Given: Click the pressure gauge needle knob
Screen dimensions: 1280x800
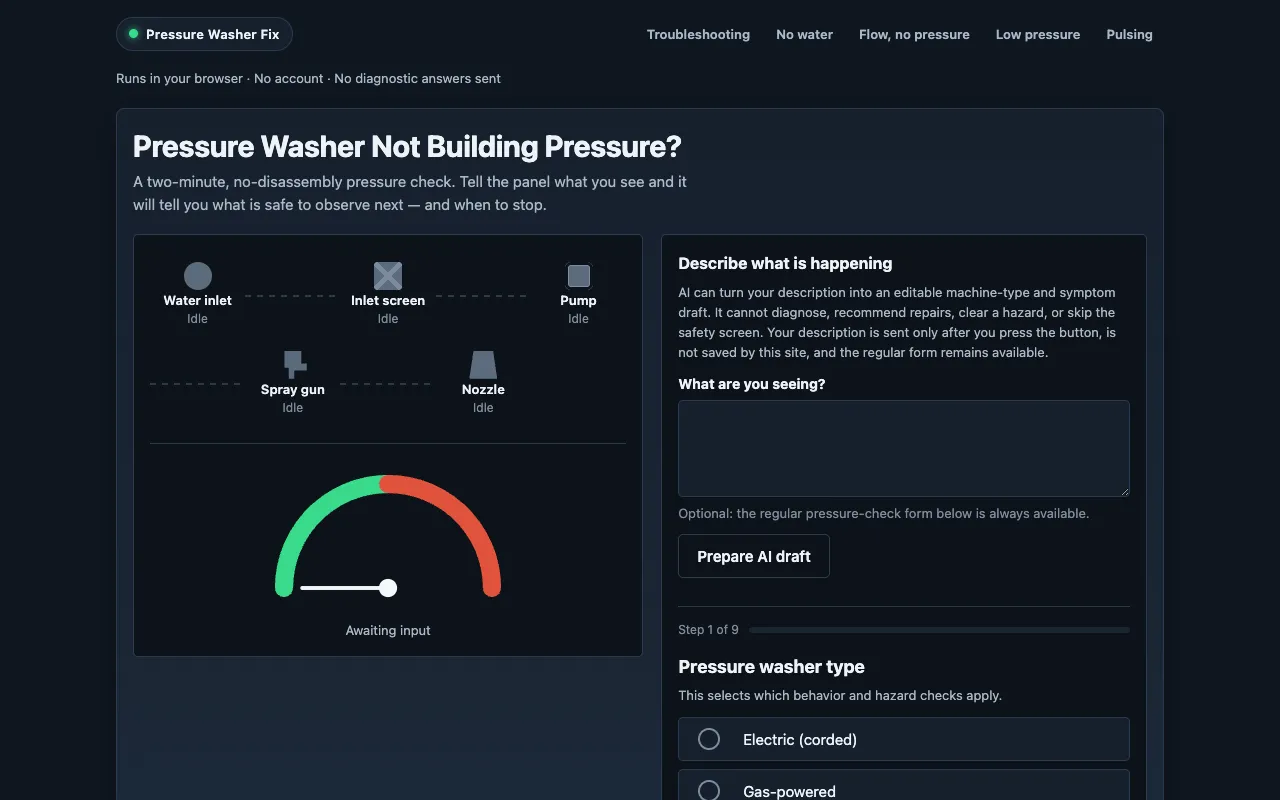Looking at the screenshot, I should [x=388, y=588].
